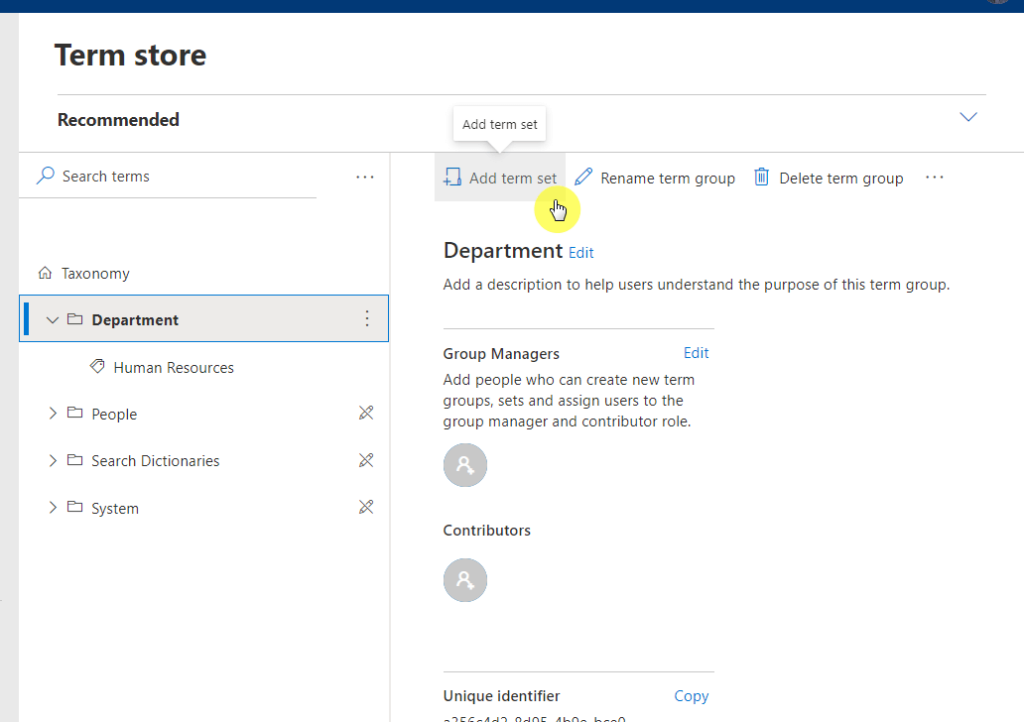Click the Taxonomy home icon

click(x=45, y=273)
